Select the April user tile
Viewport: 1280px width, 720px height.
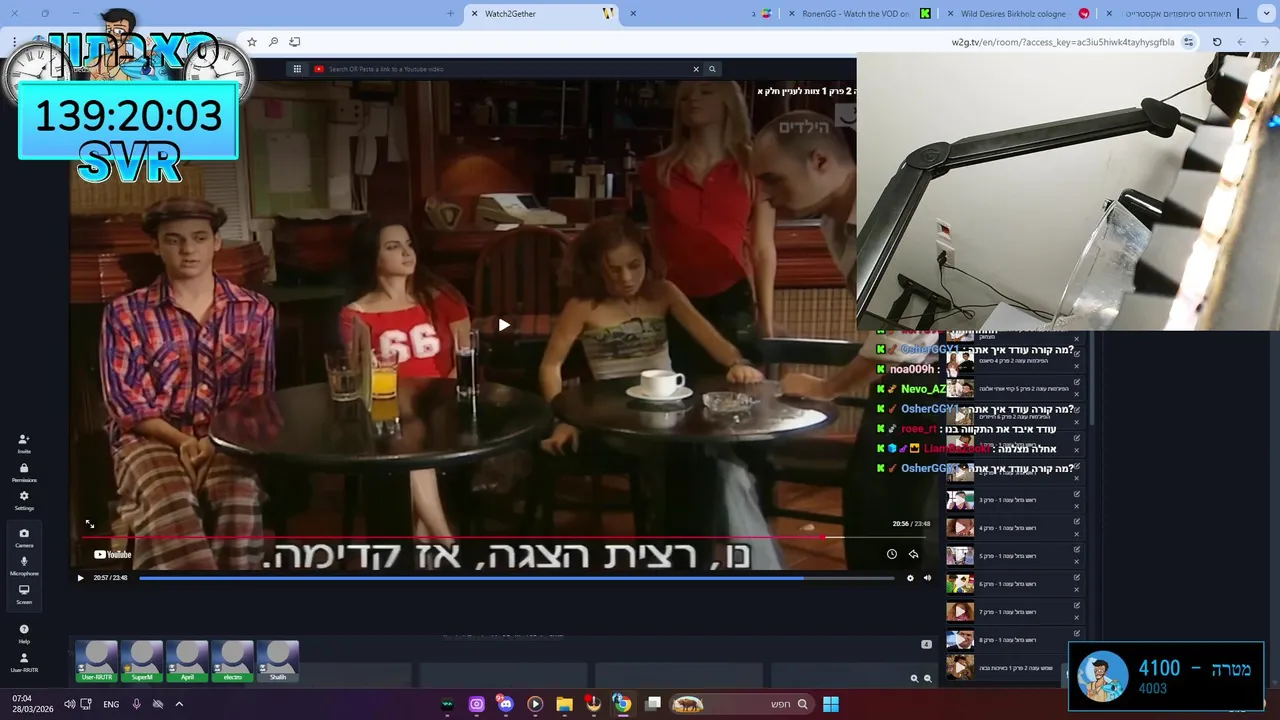[187, 662]
